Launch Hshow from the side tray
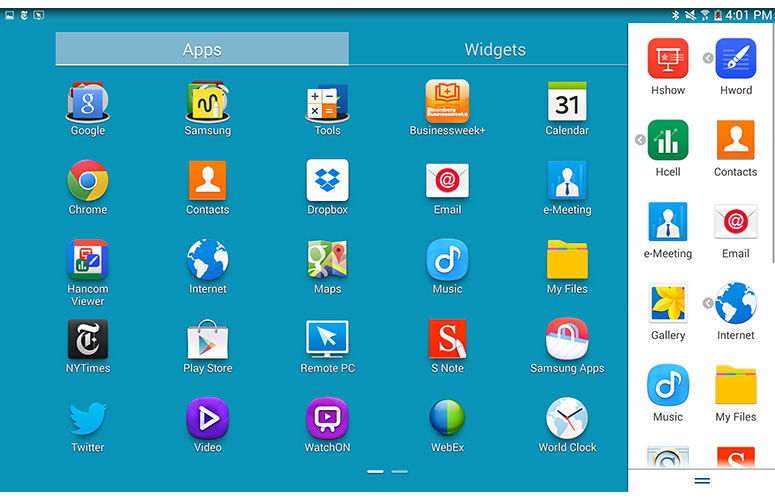Screen dimensions: 775x500 pos(668,58)
